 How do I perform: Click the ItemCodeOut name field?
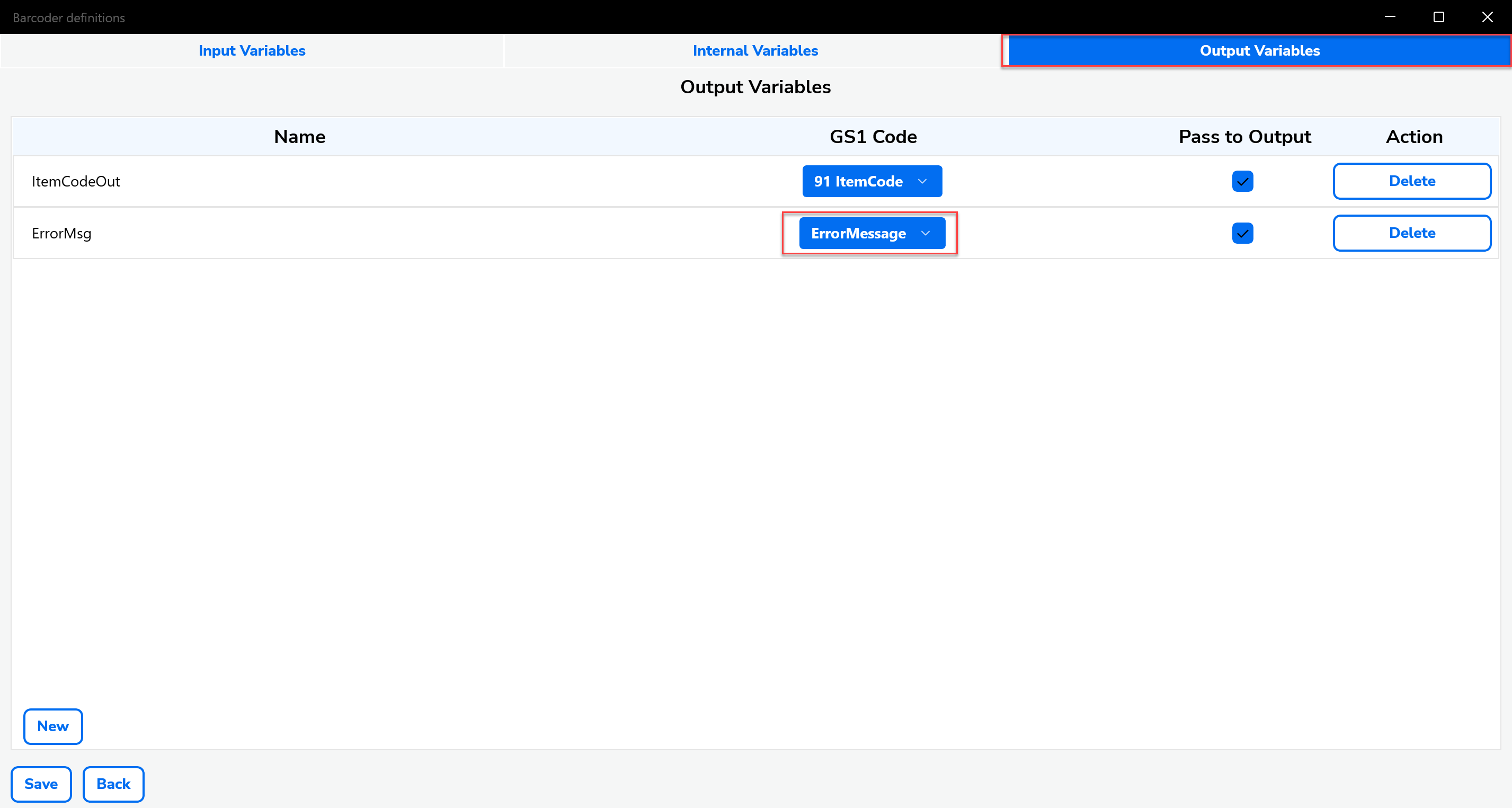(76, 182)
